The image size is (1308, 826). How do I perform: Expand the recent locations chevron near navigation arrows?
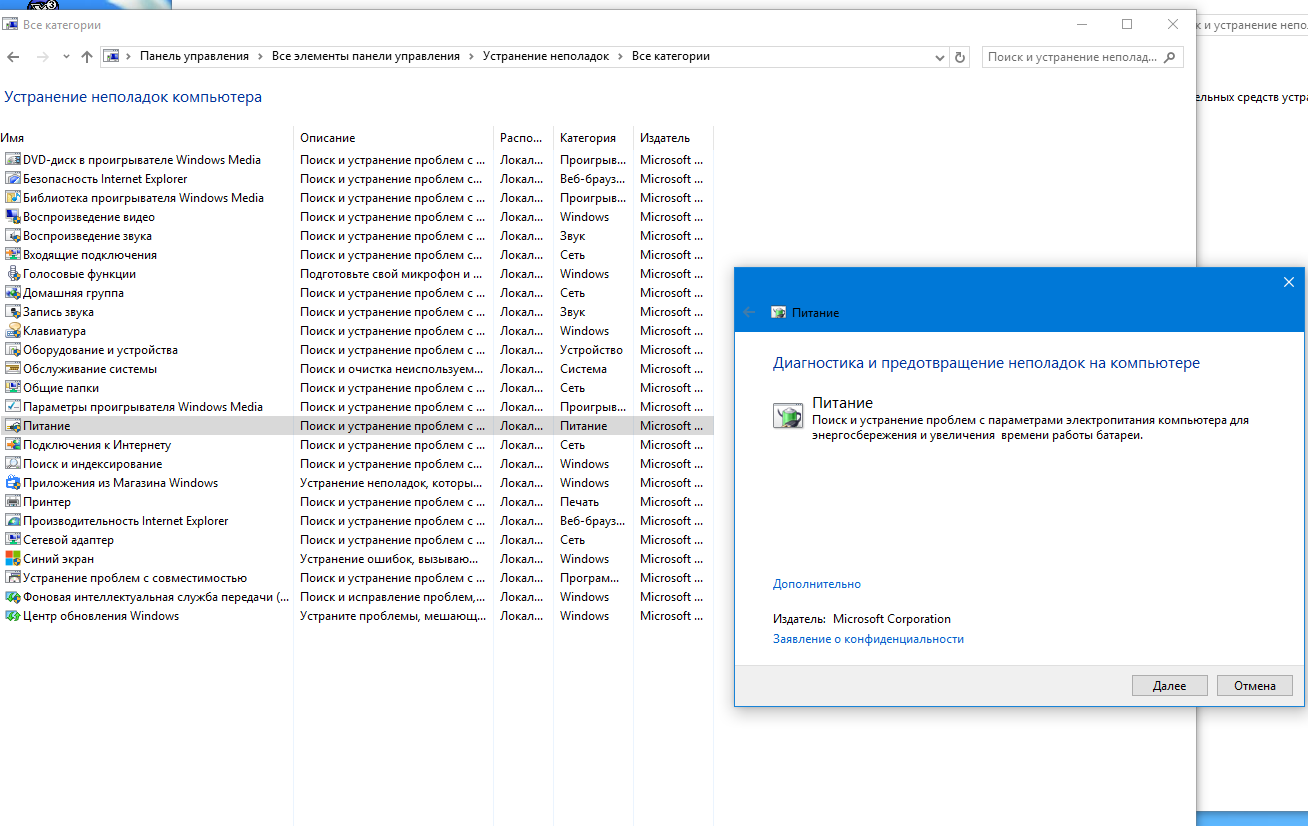coord(66,57)
